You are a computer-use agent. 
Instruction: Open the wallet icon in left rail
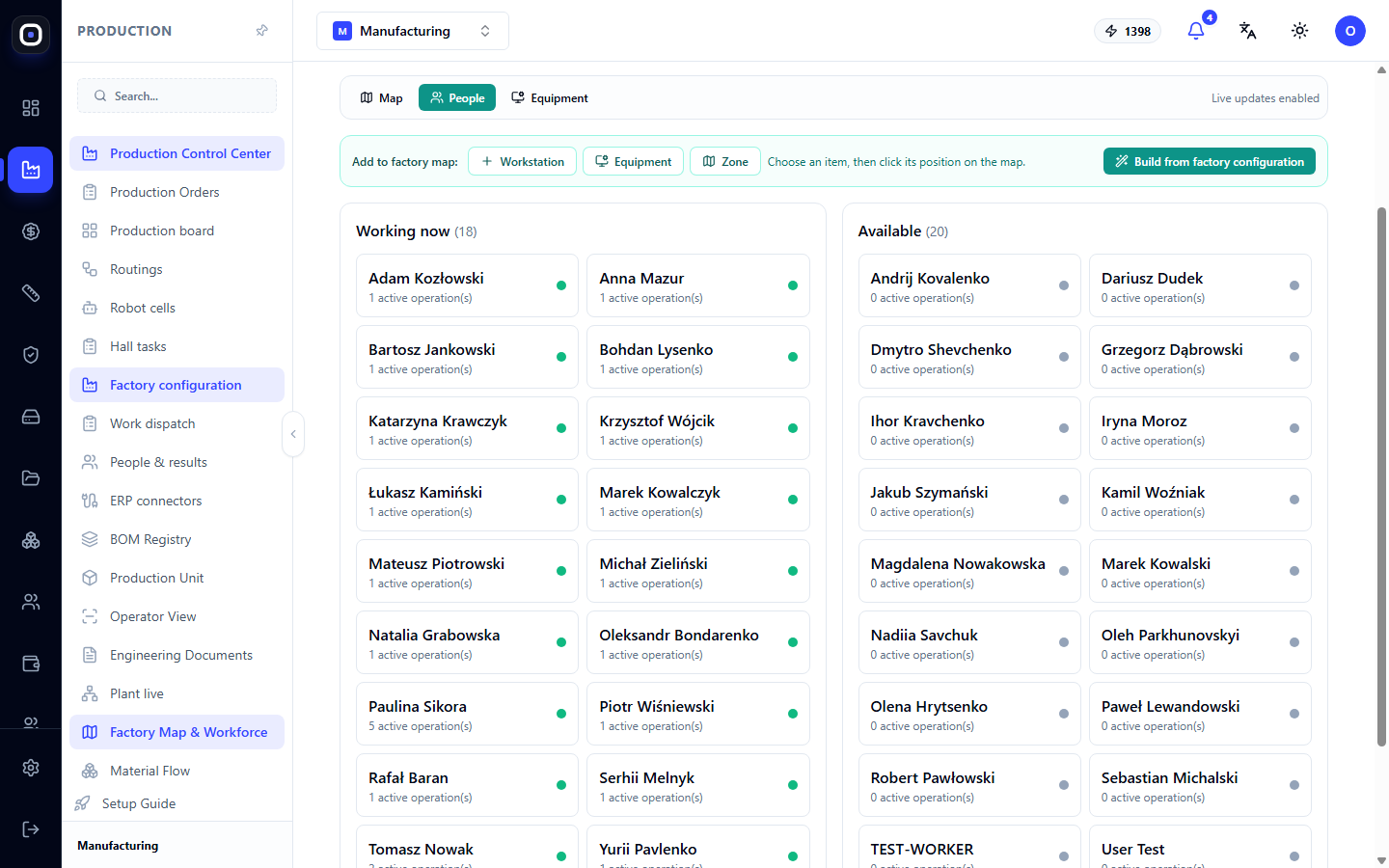(x=31, y=664)
